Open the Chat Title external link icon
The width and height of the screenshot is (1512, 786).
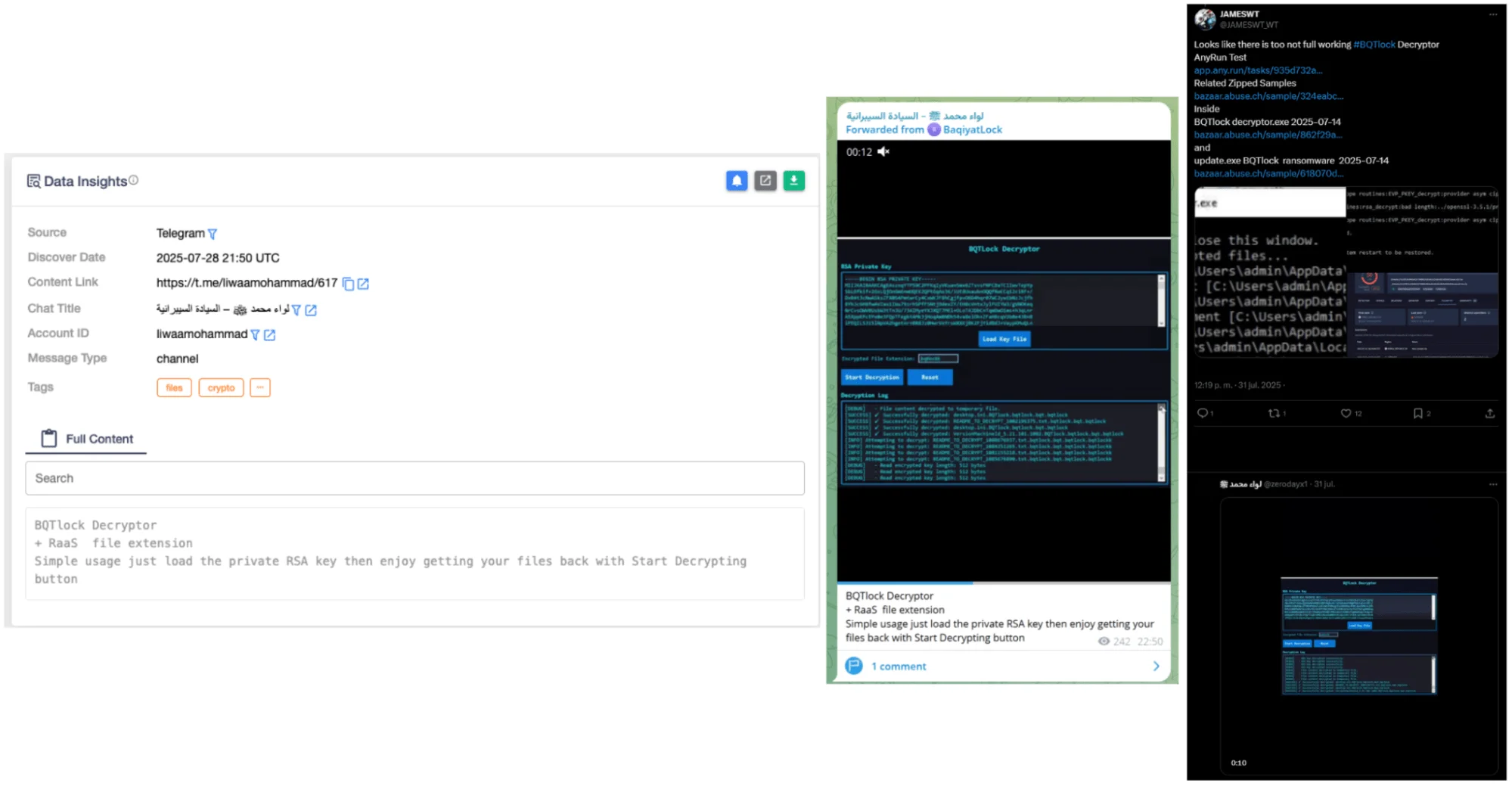coord(311,310)
